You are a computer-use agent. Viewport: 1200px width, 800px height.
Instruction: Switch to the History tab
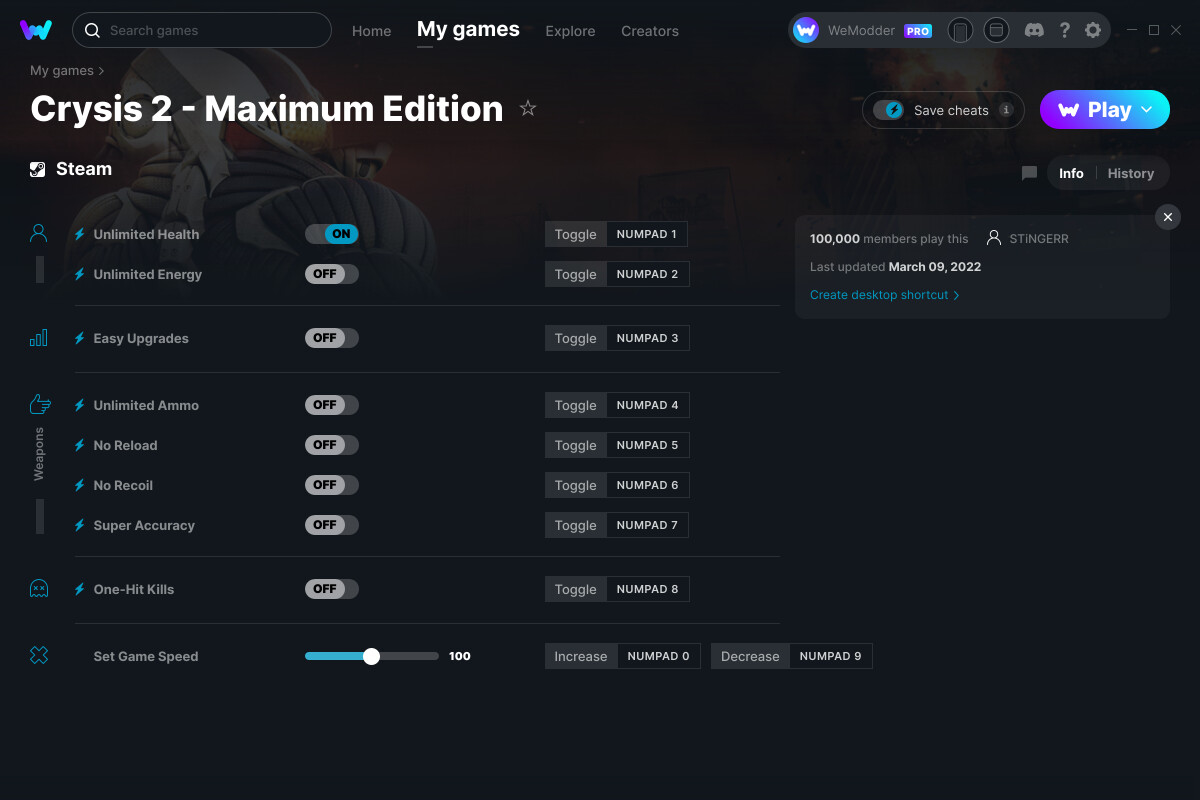click(x=1131, y=173)
